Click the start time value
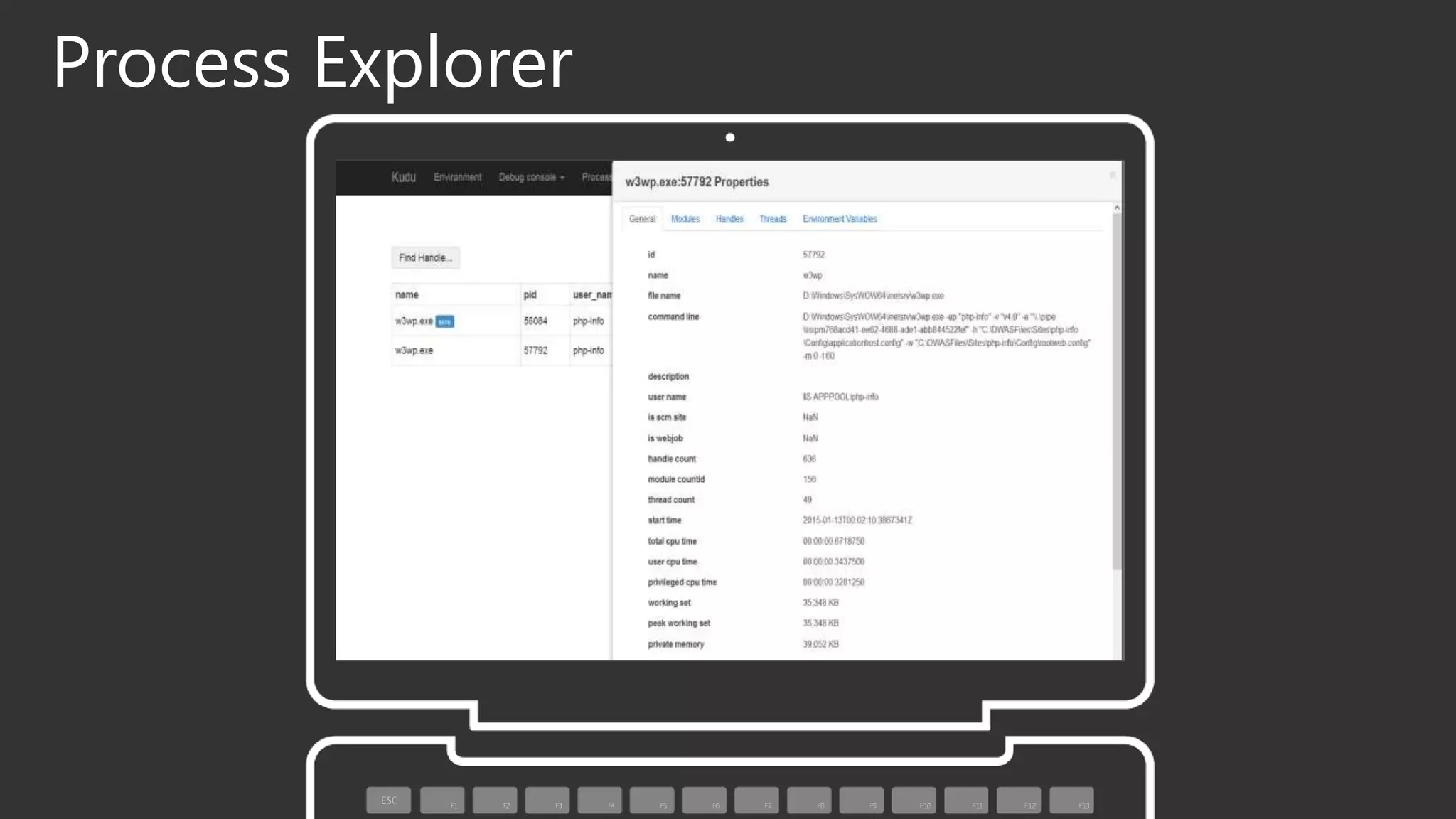The height and width of the screenshot is (819, 1456). tap(857, 520)
